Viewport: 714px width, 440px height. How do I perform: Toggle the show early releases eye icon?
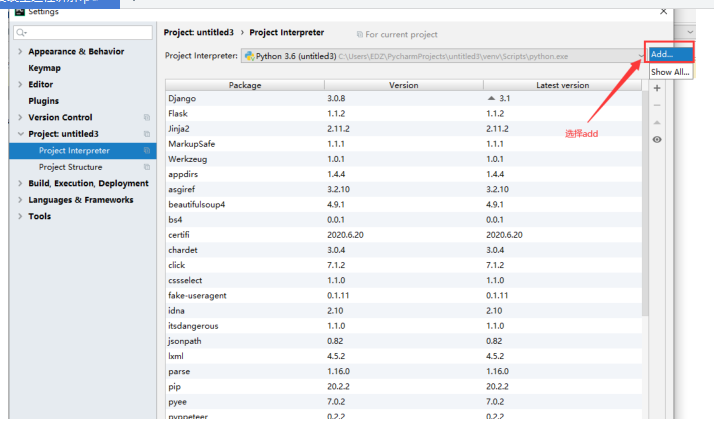[x=657, y=139]
